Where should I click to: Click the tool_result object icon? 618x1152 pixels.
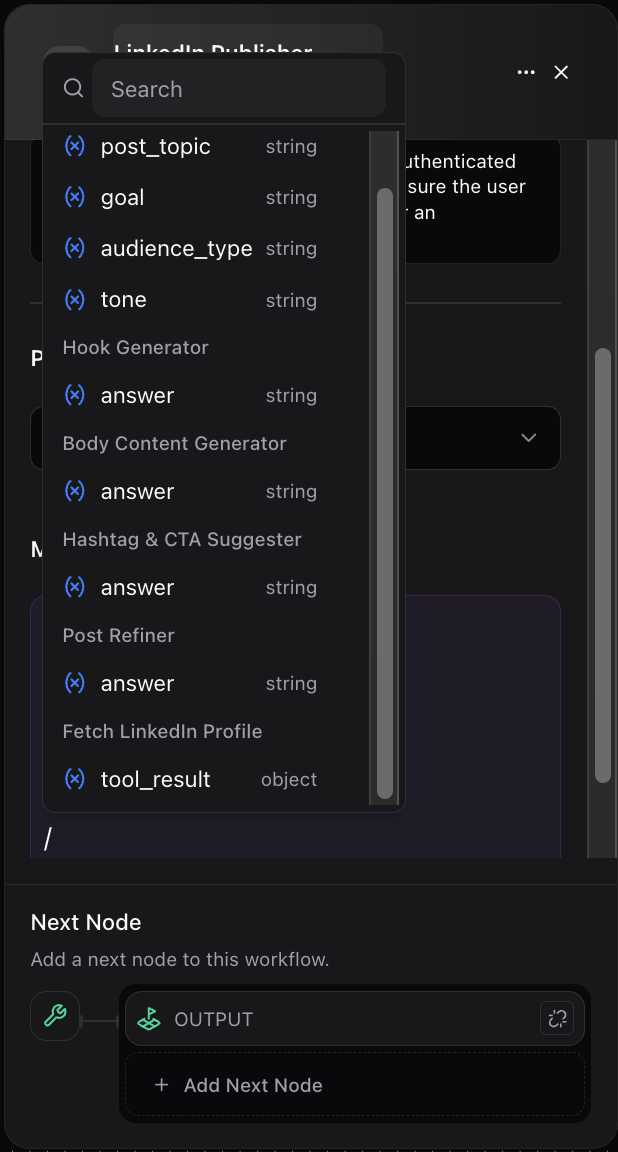[74, 779]
